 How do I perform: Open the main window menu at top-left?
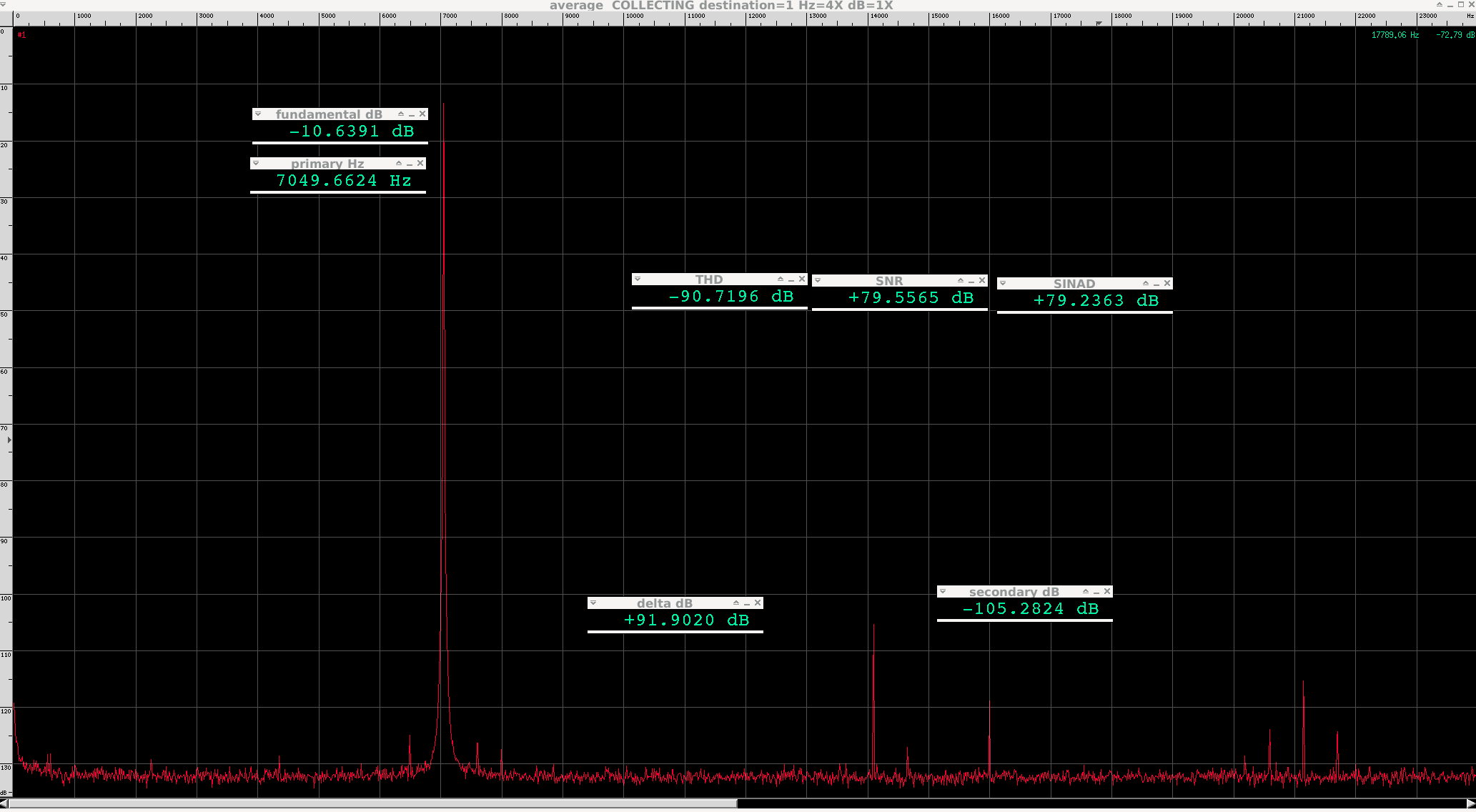[4, 5]
